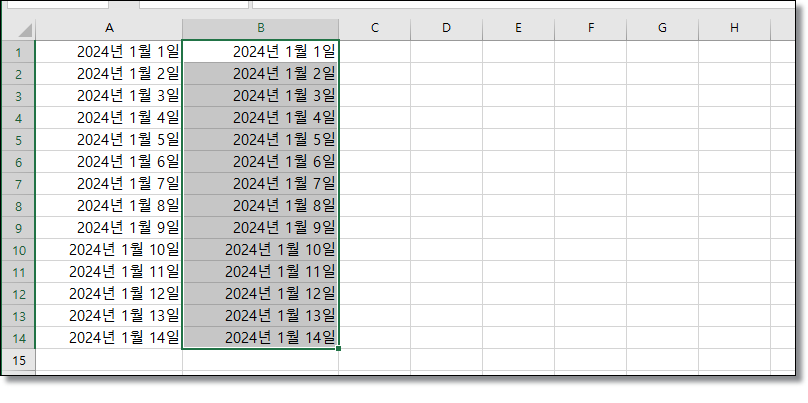Click cell A3 with 2024년 1월 3일

(x=109, y=96)
